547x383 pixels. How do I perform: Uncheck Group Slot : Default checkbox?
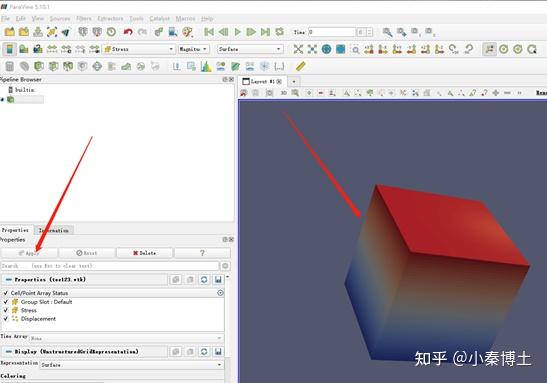tap(6, 302)
